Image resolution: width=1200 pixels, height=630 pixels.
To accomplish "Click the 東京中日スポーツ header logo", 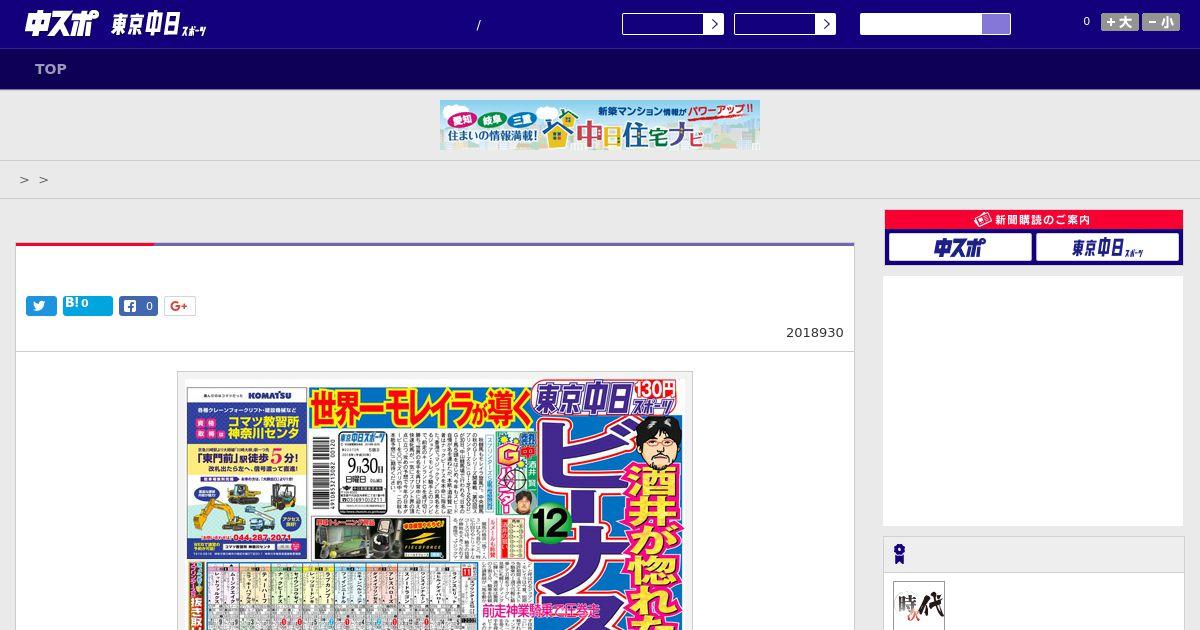I will [x=159, y=24].
